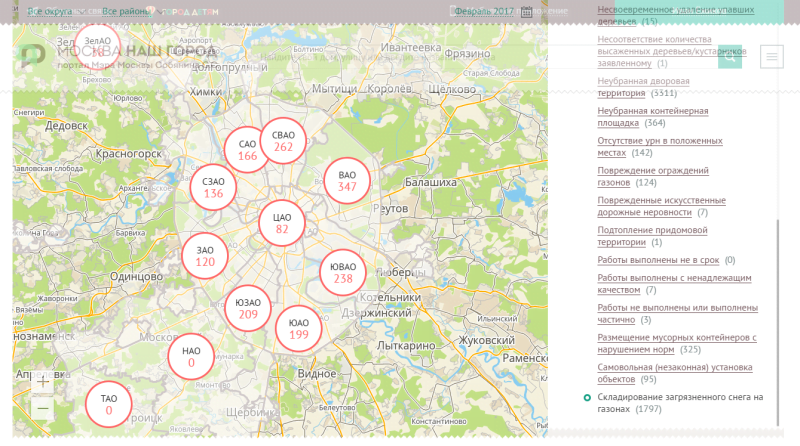800x446 pixels.
Task: Open the ВАО 347 map marker
Action: pos(347,181)
